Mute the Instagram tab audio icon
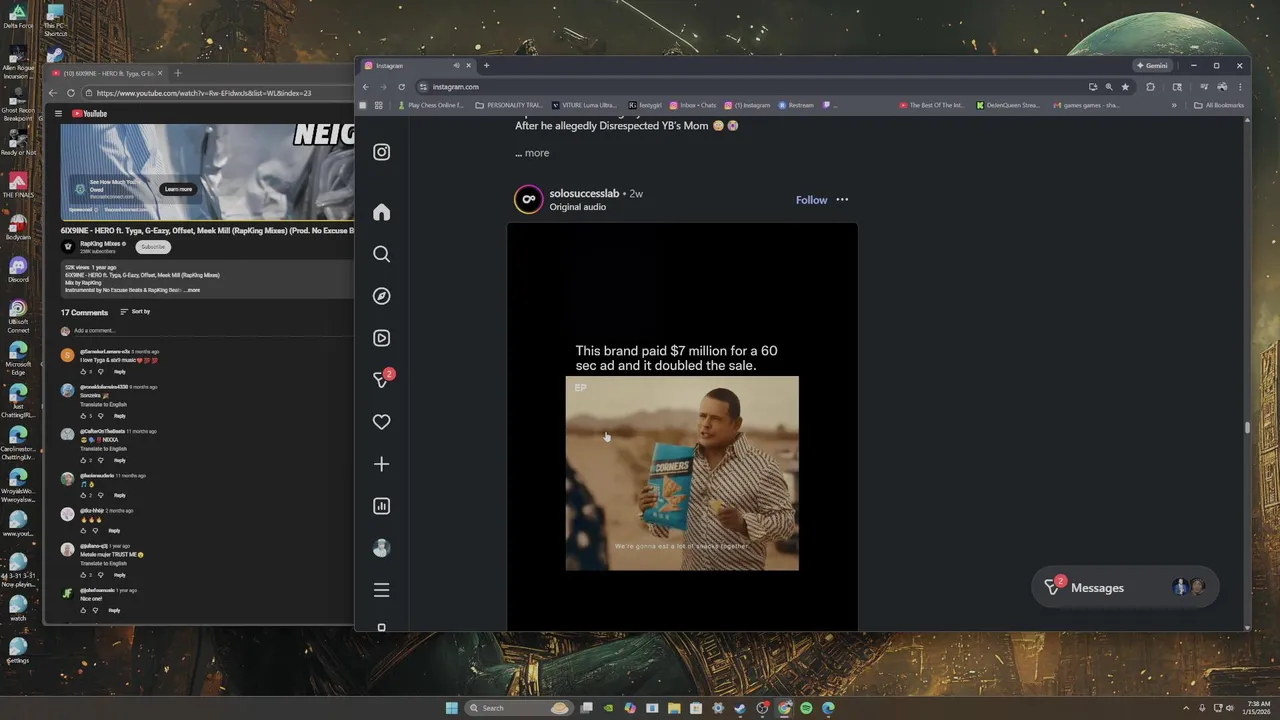This screenshot has height=720, width=1280. tap(456, 66)
